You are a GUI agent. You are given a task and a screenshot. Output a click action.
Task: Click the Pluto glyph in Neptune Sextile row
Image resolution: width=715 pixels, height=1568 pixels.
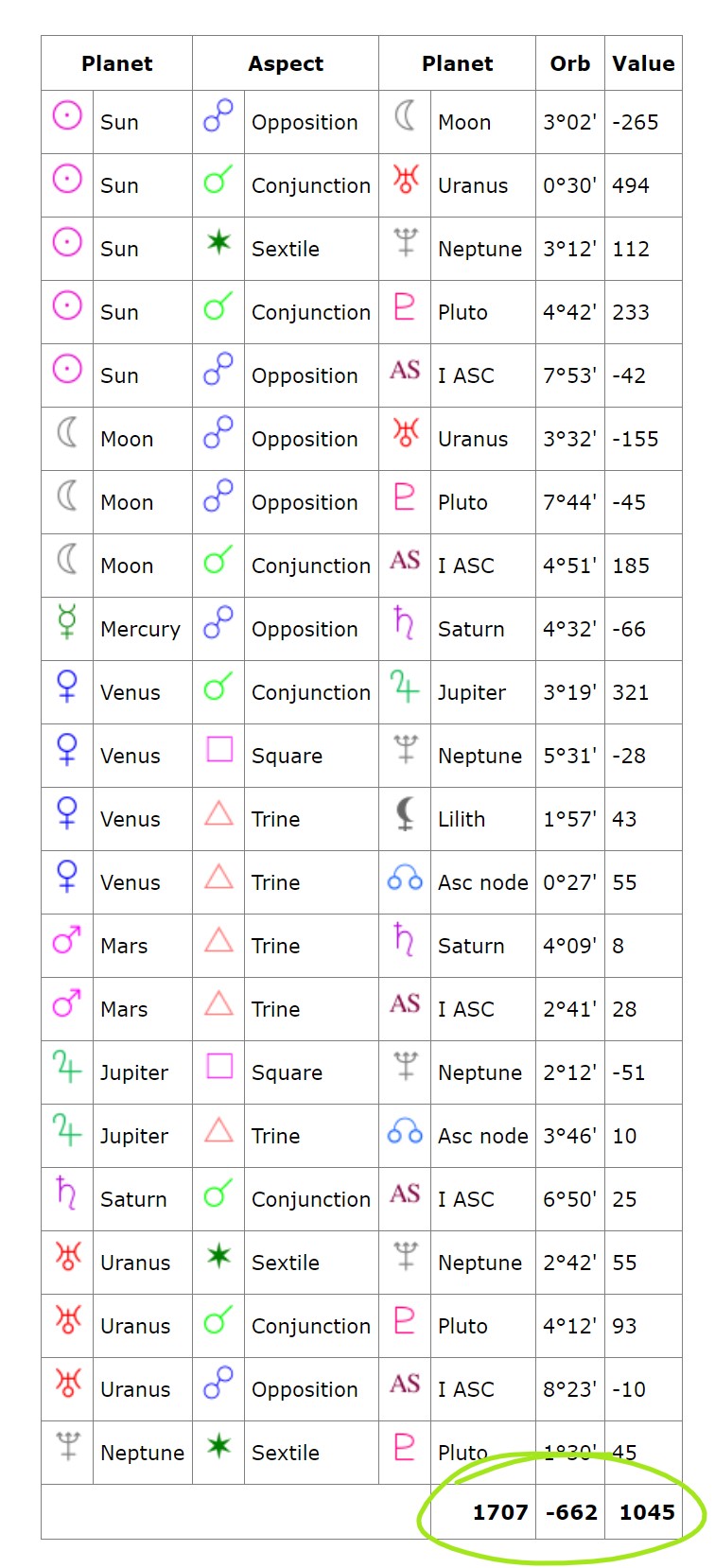click(405, 1446)
